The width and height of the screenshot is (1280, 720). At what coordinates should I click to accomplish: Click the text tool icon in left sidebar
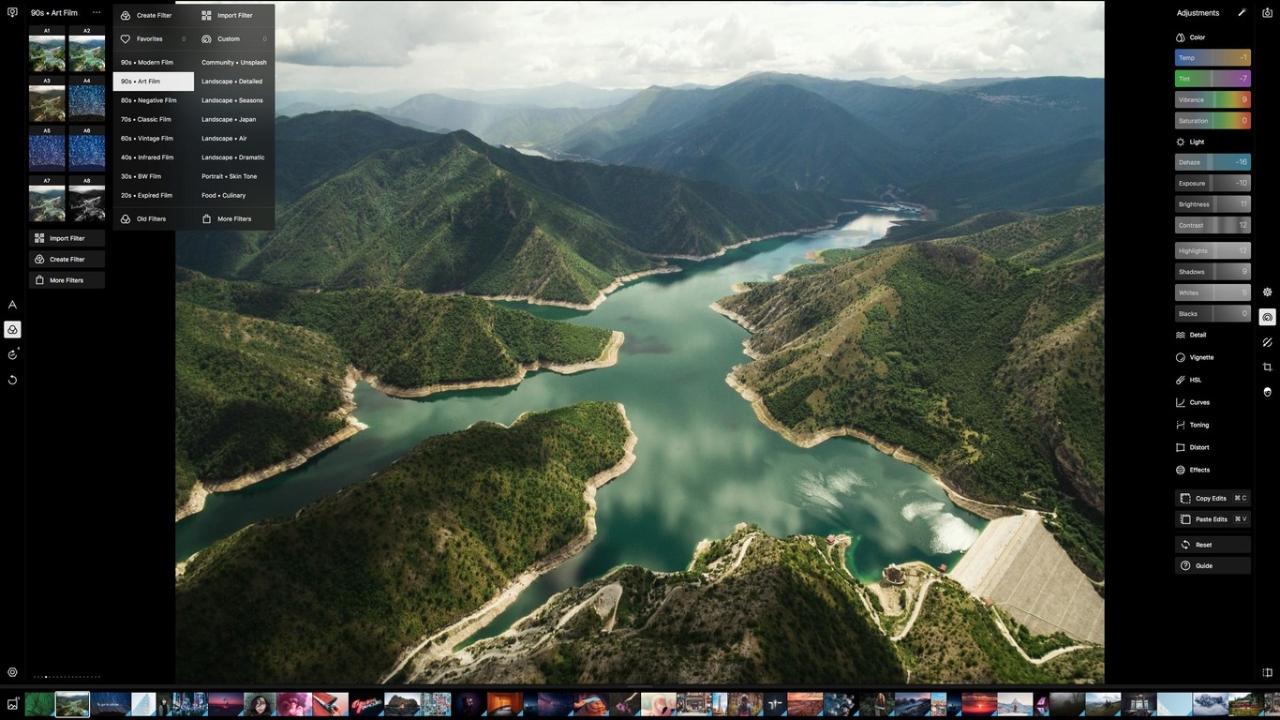click(x=12, y=305)
